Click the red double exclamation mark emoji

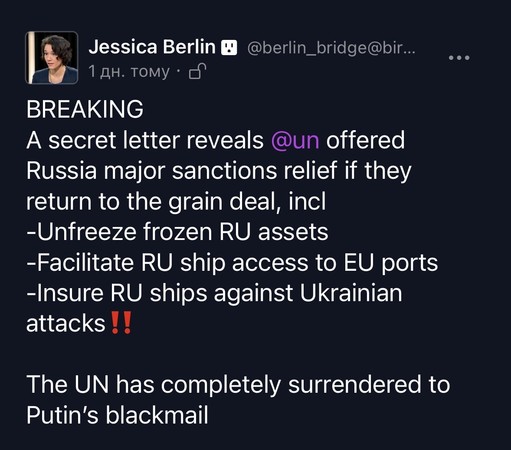pyautogui.click(x=121, y=323)
